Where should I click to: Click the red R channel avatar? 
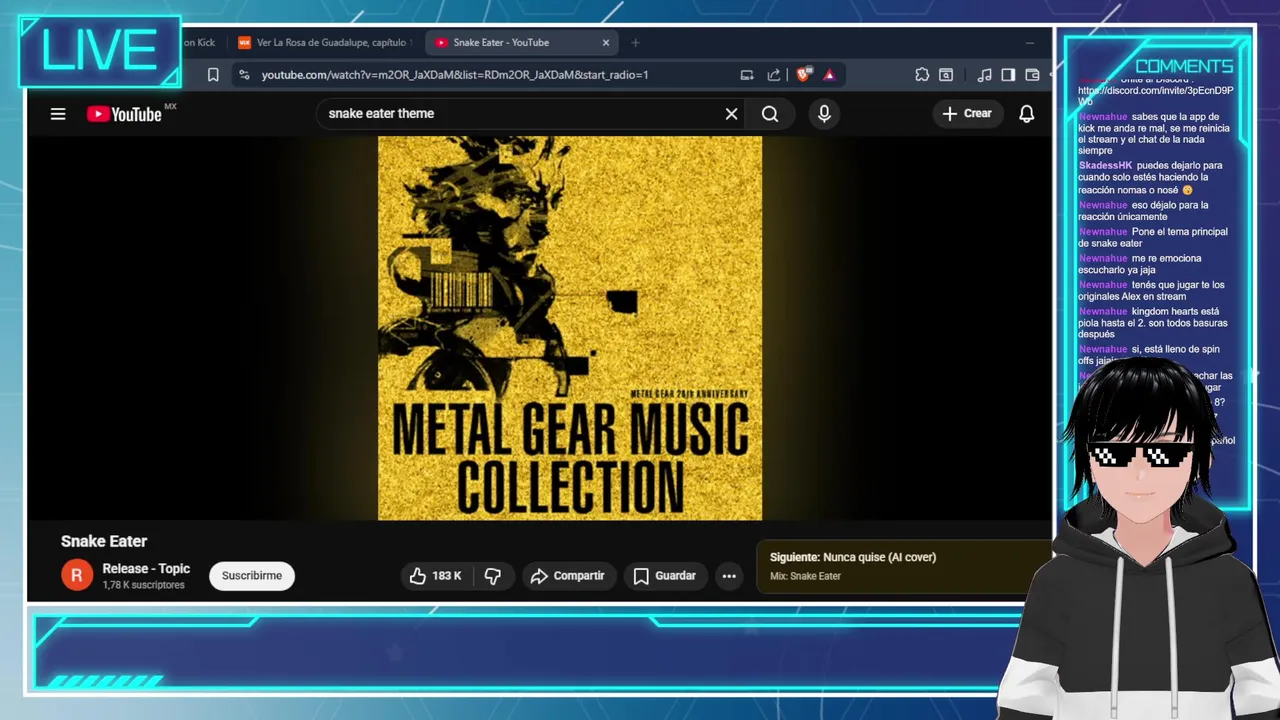click(x=77, y=576)
